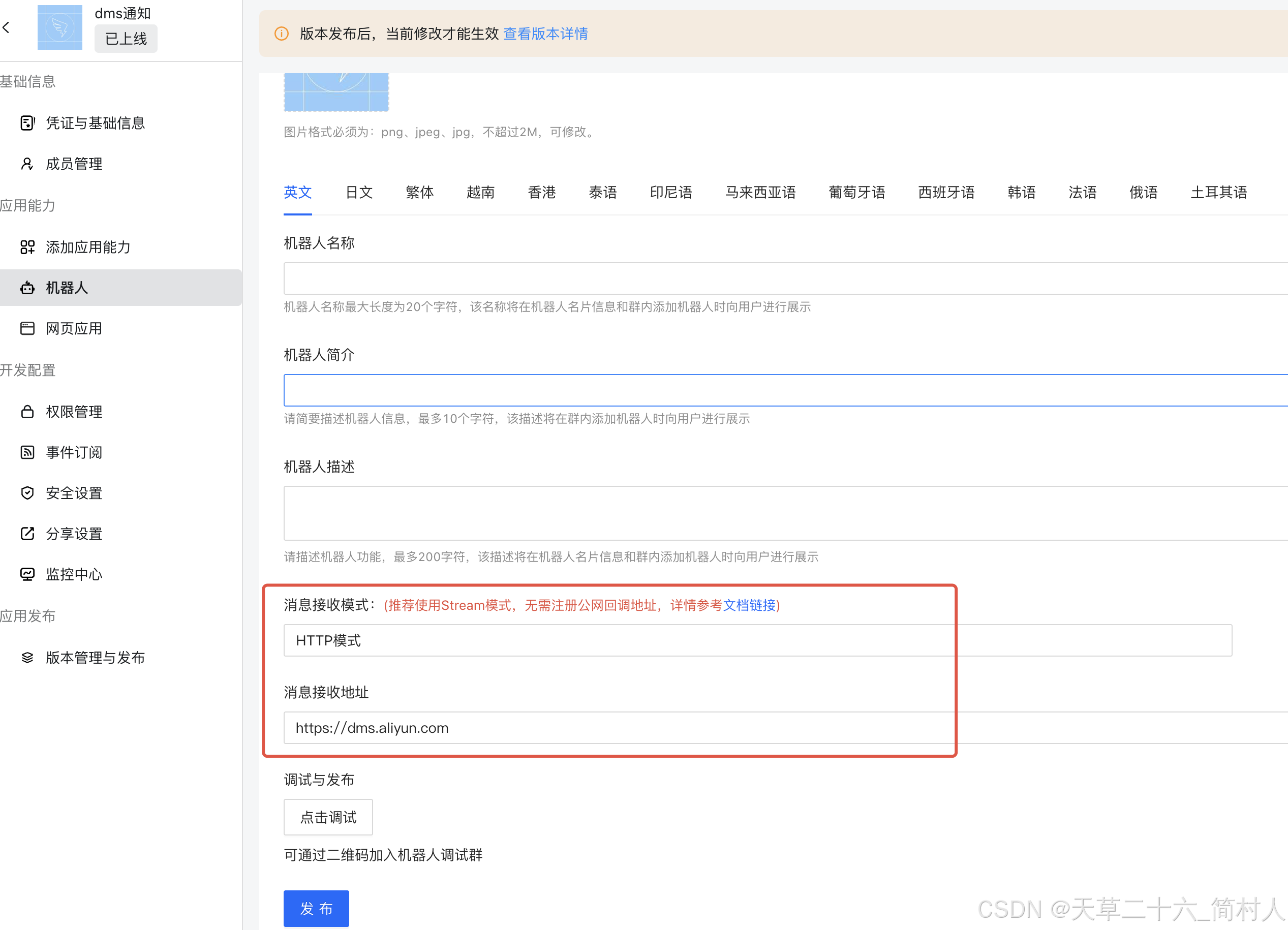Click the 机器人名称 input field

pos(784,278)
